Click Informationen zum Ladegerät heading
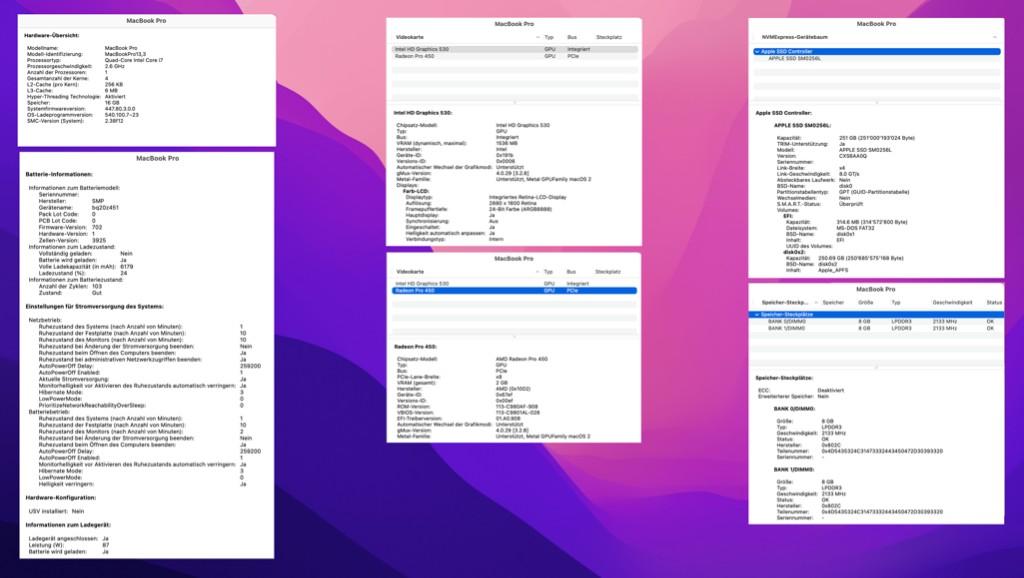Screen dimensions: 1024x578 tap(68, 524)
